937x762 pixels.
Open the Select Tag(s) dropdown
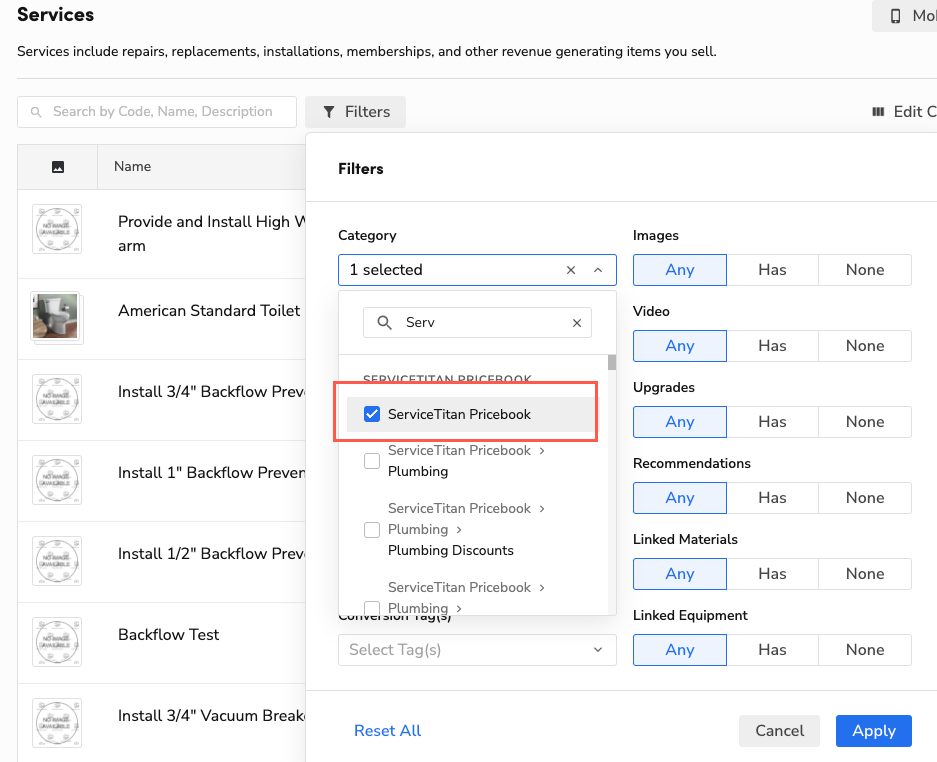click(477, 650)
